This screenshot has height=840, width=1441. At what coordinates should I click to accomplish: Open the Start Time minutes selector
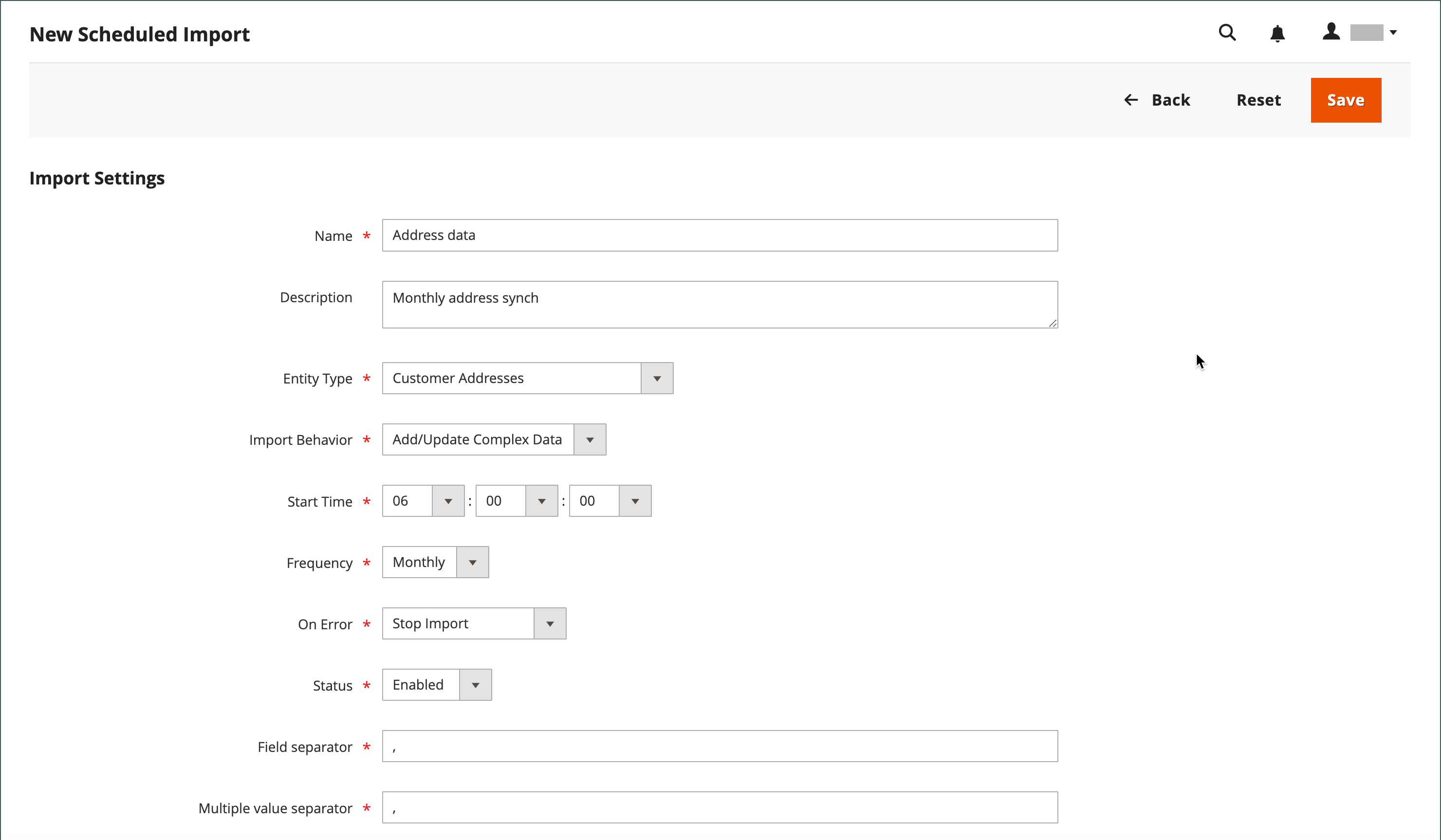pos(517,501)
